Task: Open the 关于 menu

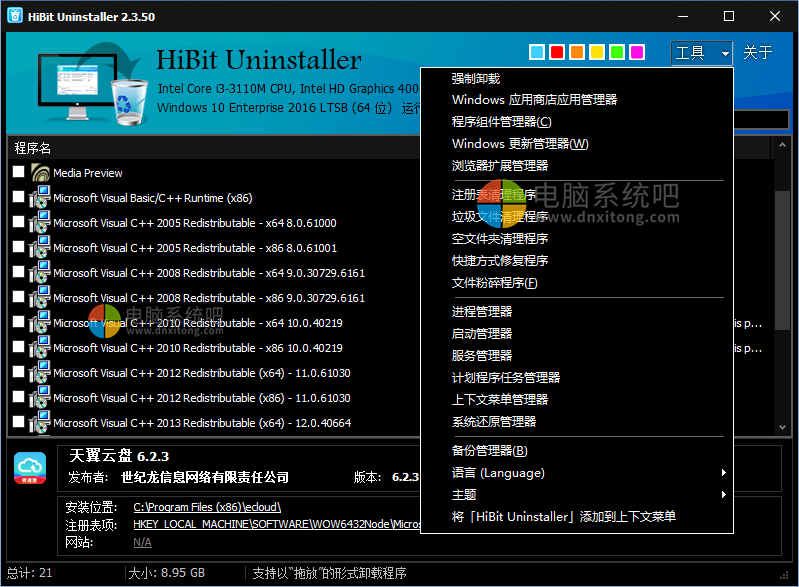Action: [758, 52]
